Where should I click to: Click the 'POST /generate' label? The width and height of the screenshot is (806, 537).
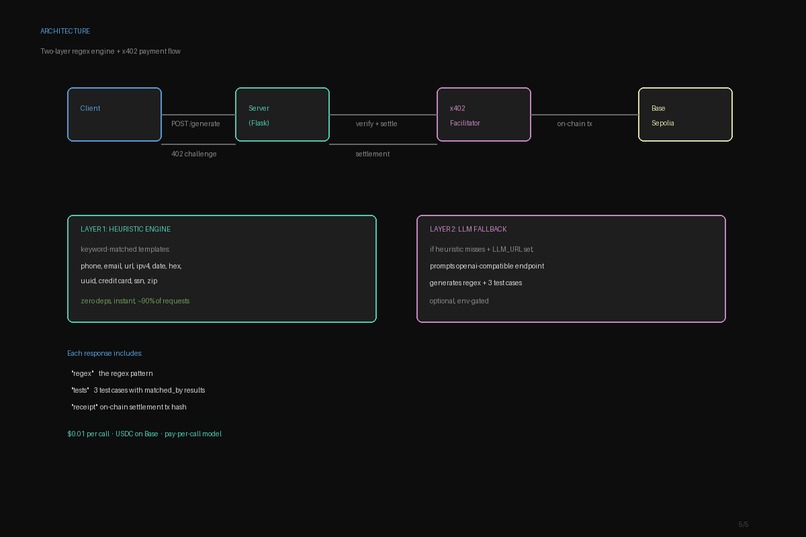click(195, 124)
